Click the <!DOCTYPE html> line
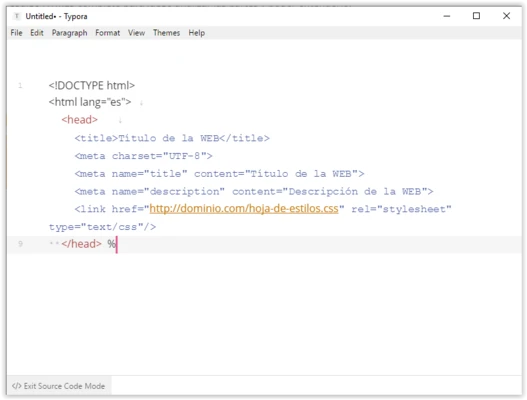This screenshot has width=527, height=400. click(x=91, y=85)
